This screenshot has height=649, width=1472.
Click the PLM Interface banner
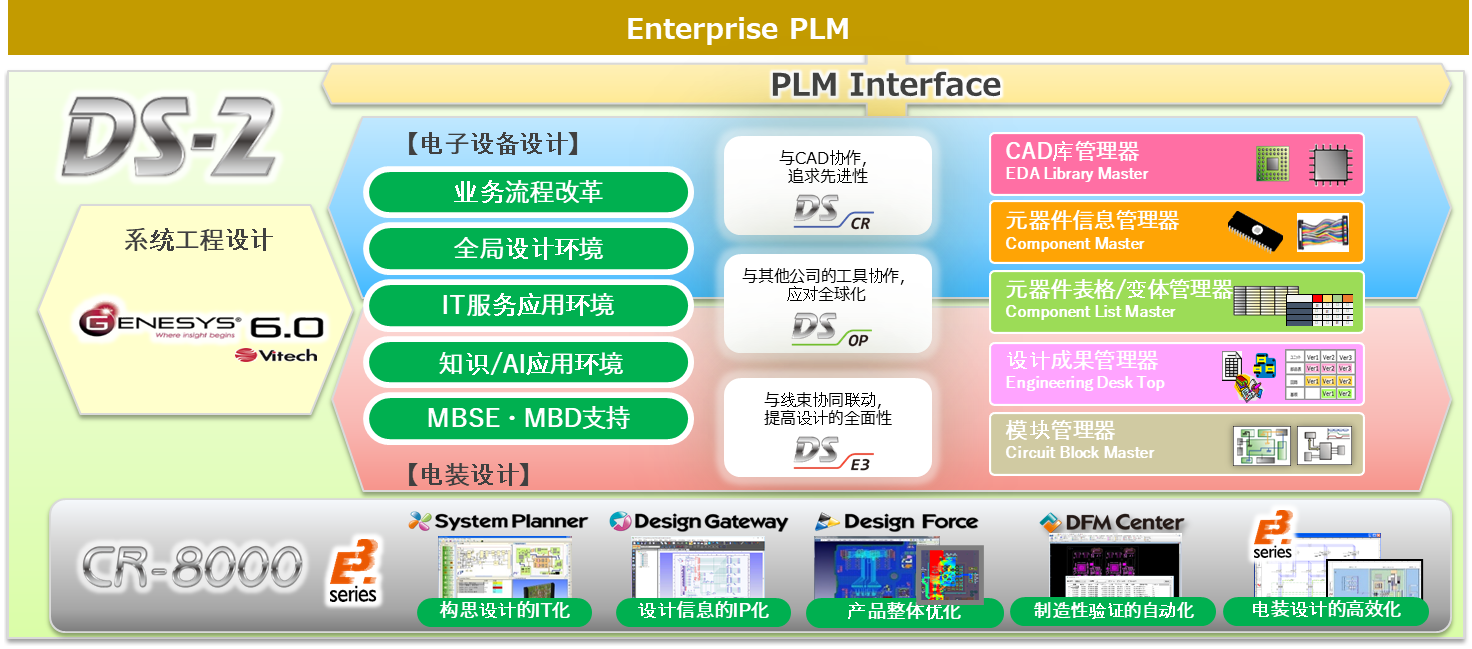pos(886,85)
